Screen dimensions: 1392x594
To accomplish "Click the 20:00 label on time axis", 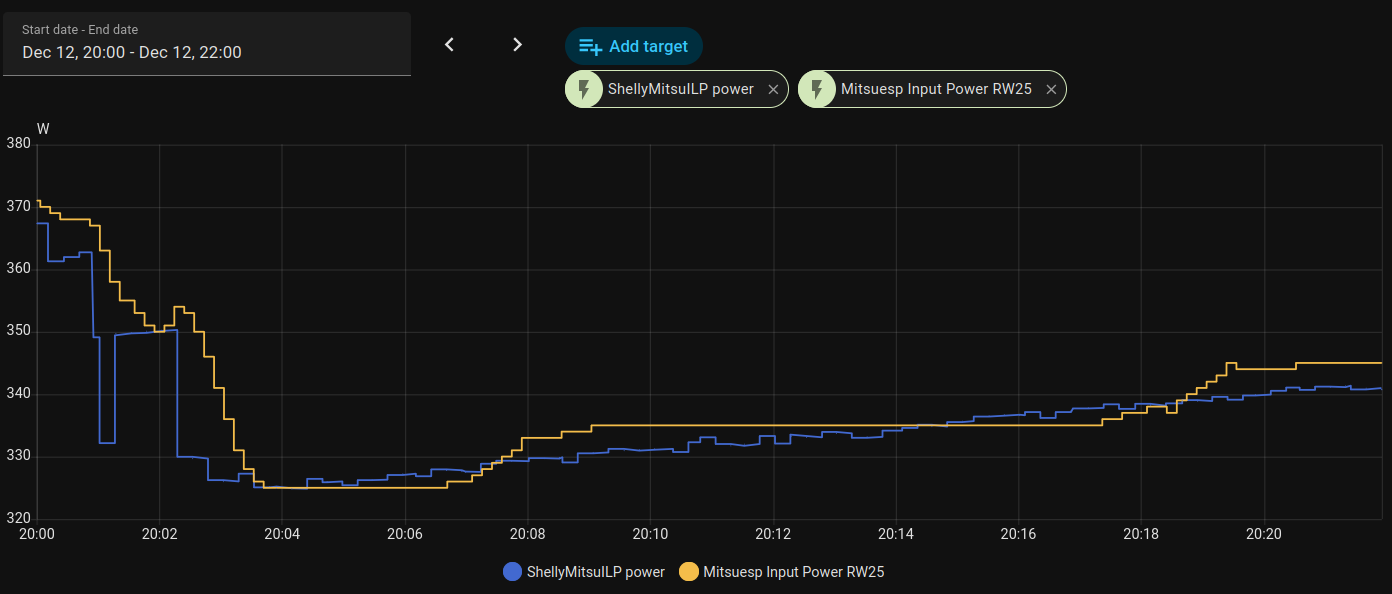I will click(x=37, y=534).
